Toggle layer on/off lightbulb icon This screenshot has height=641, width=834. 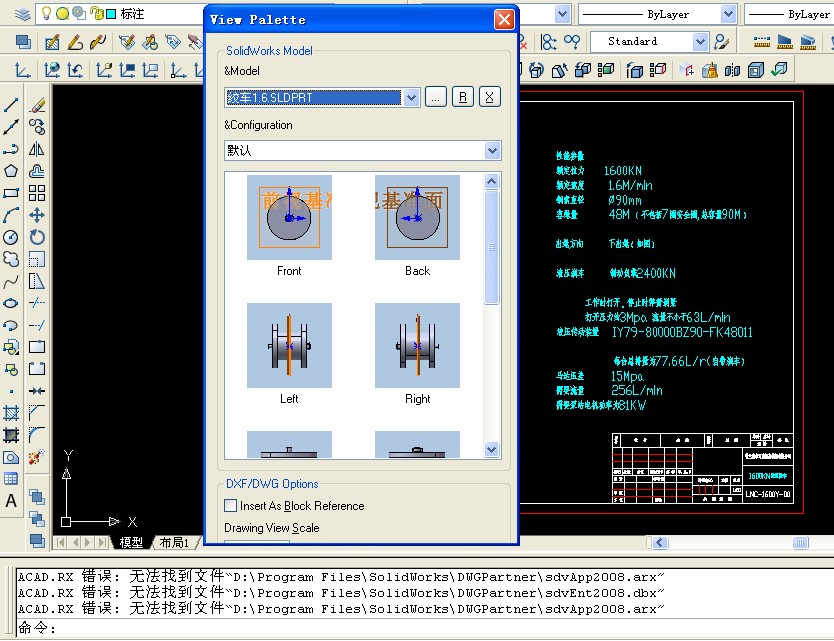[46, 14]
